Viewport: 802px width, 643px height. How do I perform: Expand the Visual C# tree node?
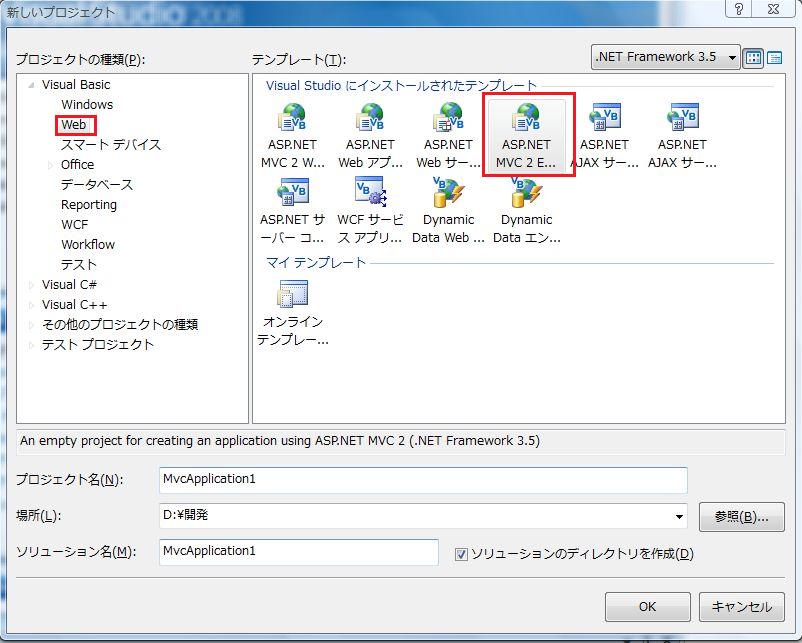click(30, 284)
